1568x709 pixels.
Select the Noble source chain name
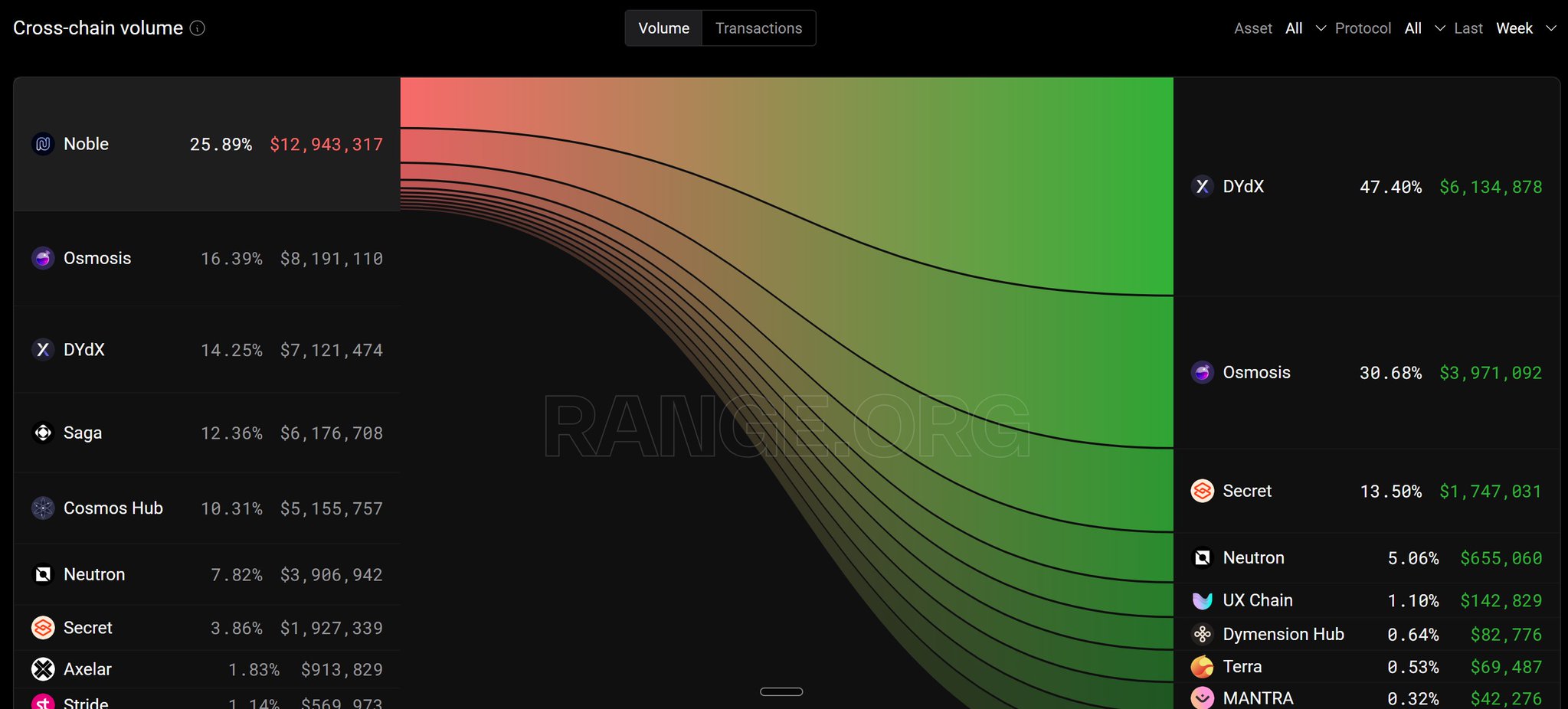click(86, 144)
